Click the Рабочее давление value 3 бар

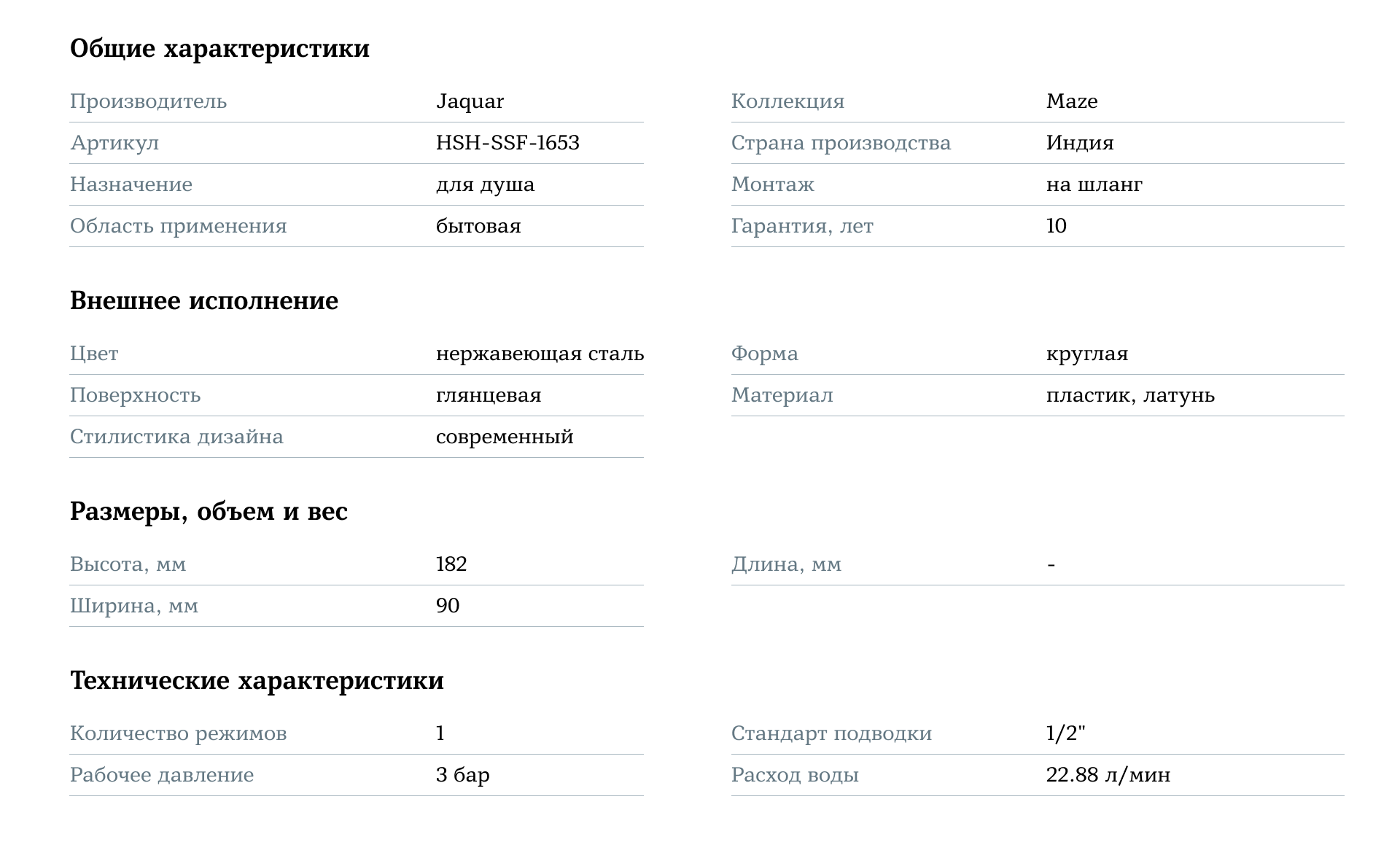(463, 775)
